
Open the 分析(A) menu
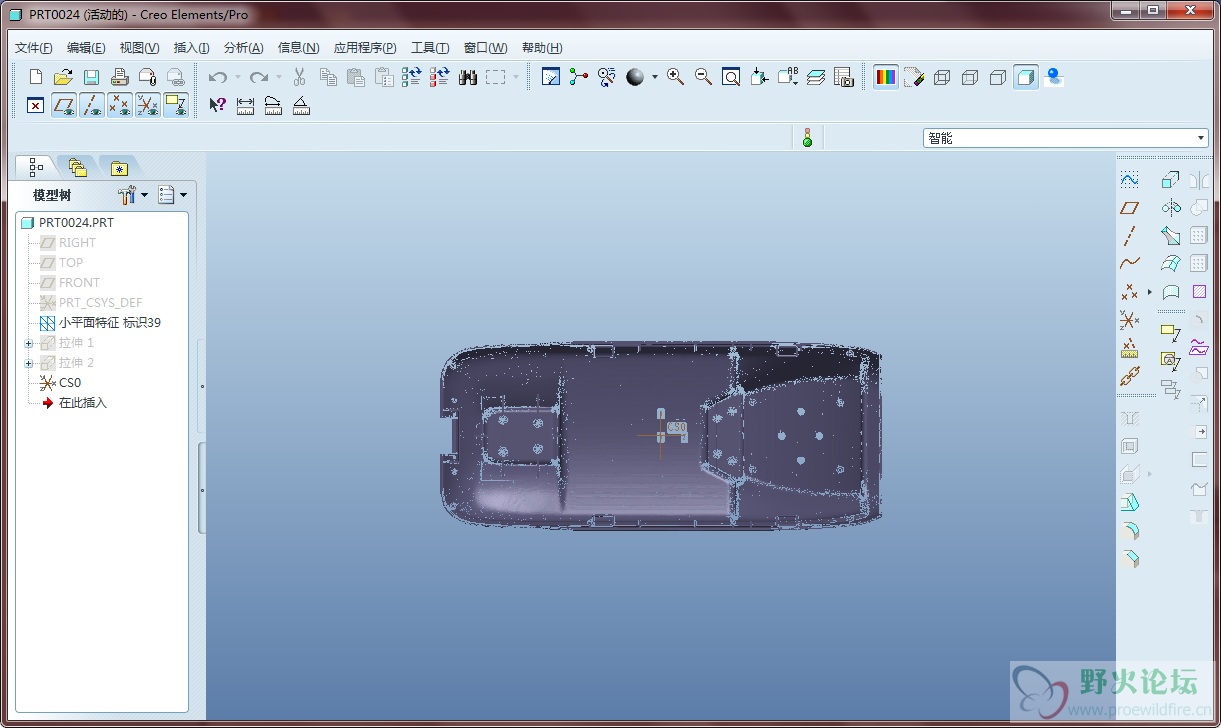click(x=243, y=48)
